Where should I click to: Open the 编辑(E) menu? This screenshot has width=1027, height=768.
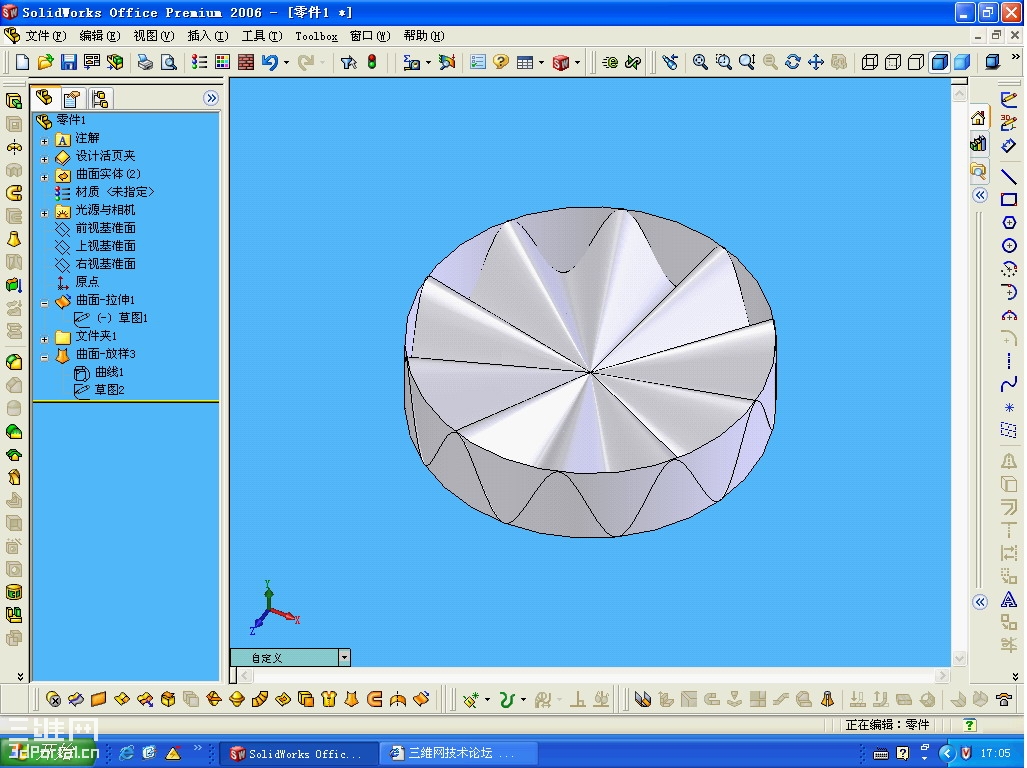pos(100,36)
